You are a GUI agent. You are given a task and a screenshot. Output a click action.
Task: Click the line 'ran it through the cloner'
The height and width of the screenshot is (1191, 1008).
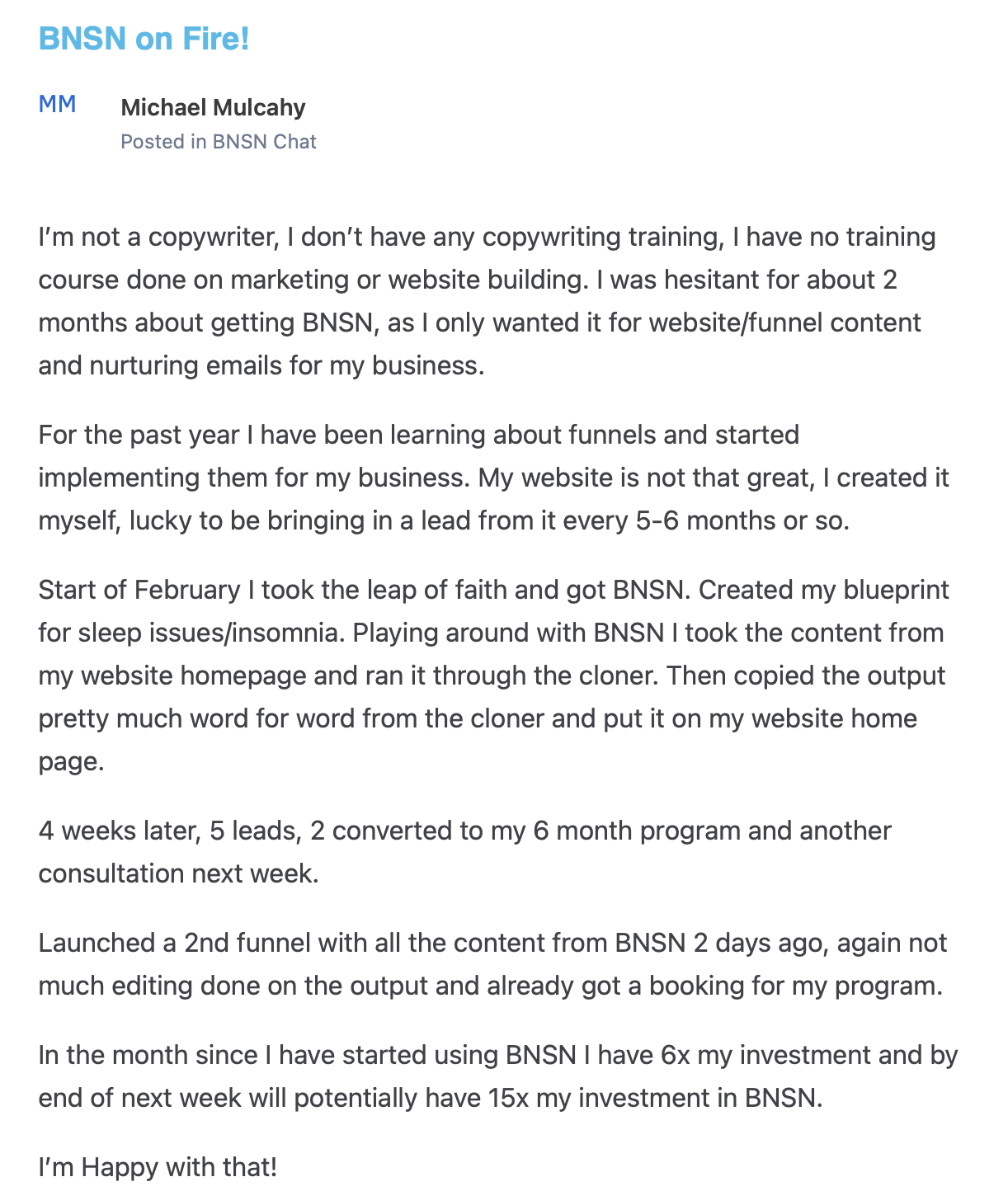pyautogui.click(x=492, y=676)
